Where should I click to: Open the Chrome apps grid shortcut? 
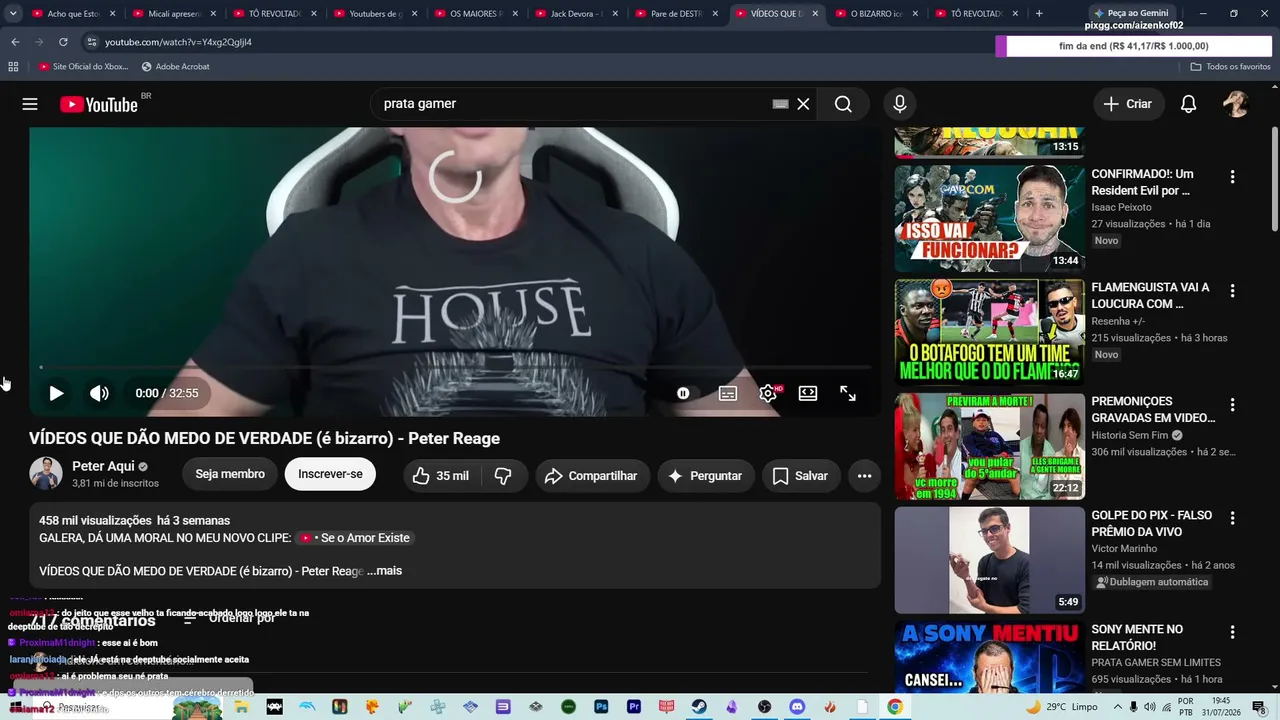[13, 67]
